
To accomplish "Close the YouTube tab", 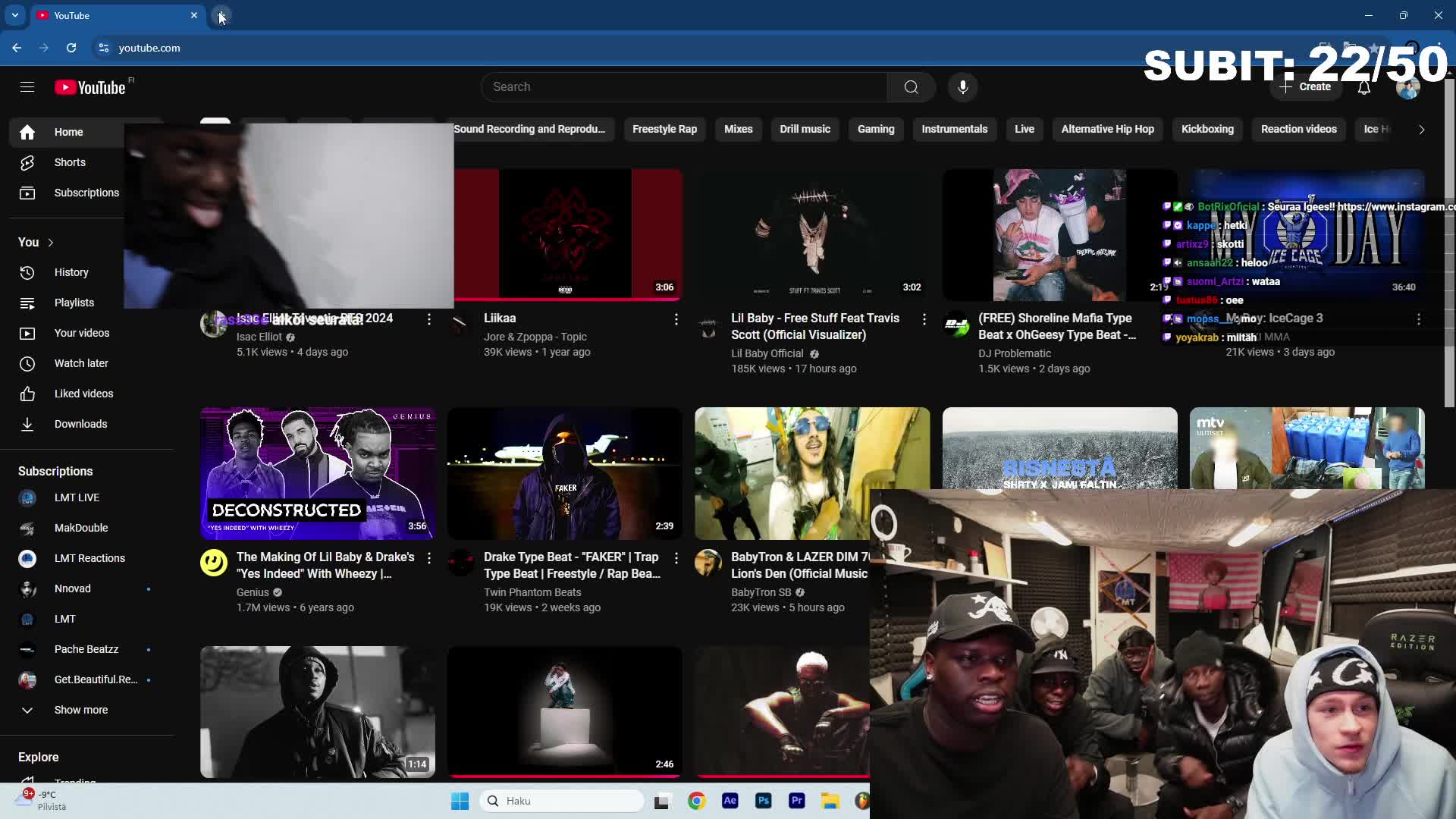I will pos(194,15).
